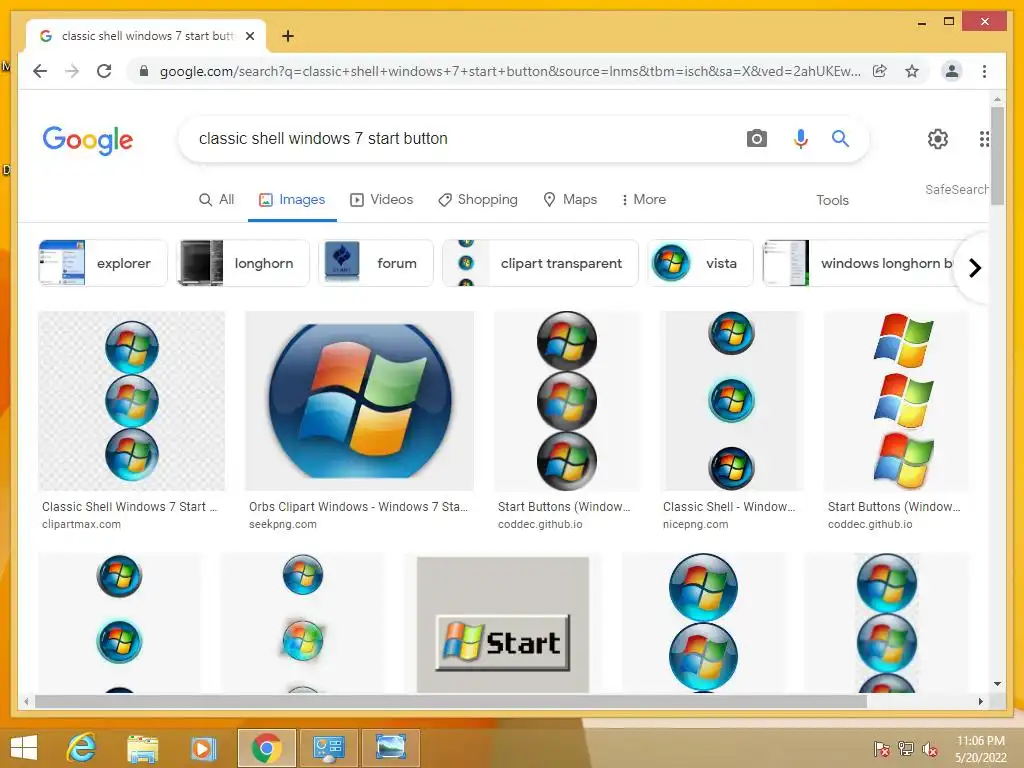Open the search Tools options
The width and height of the screenshot is (1024, 768).
pos(832,200)
